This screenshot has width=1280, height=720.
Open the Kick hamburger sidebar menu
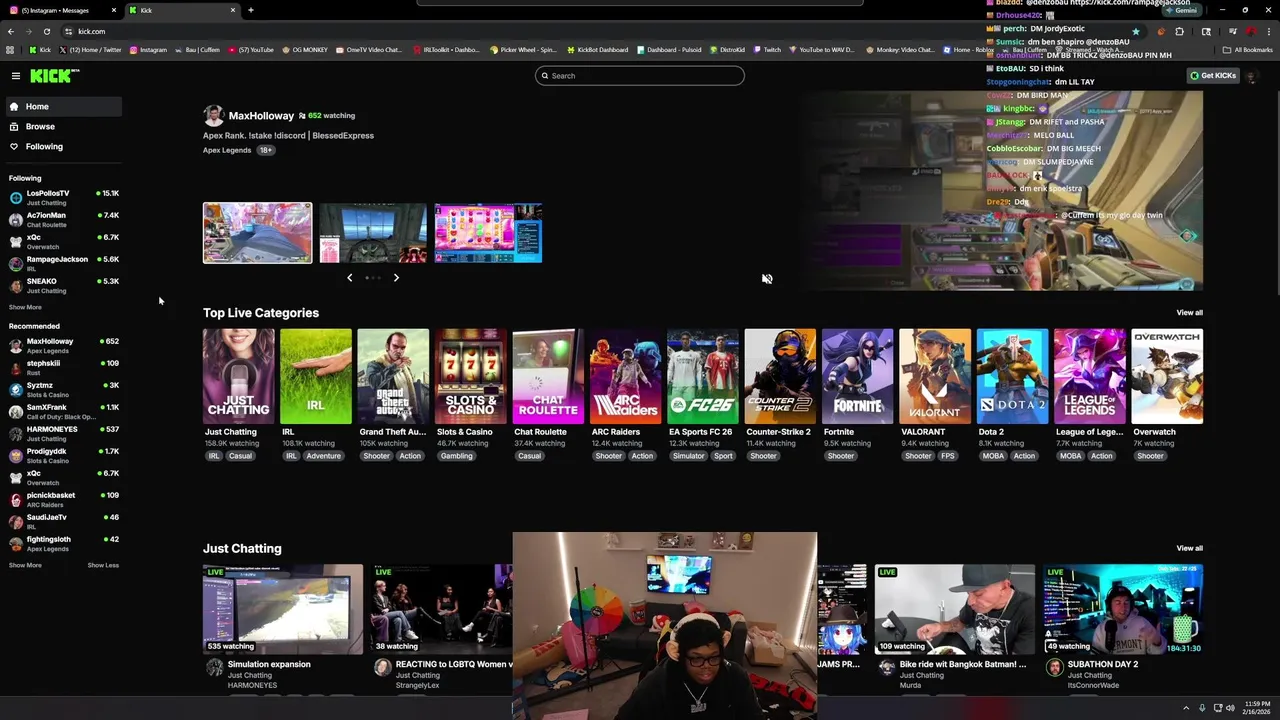[16, 76]
